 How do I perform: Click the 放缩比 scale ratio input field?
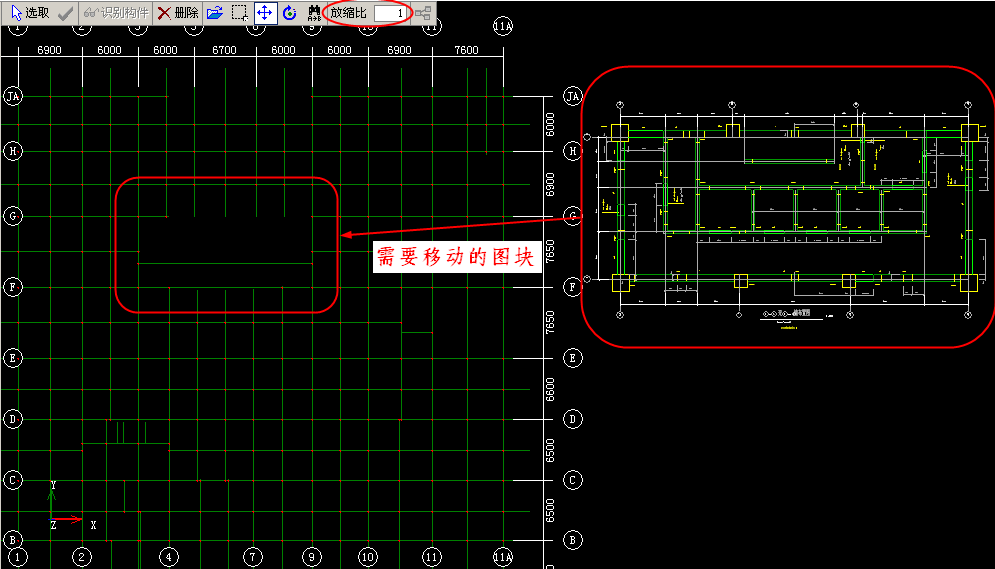(x=390, y=13)
